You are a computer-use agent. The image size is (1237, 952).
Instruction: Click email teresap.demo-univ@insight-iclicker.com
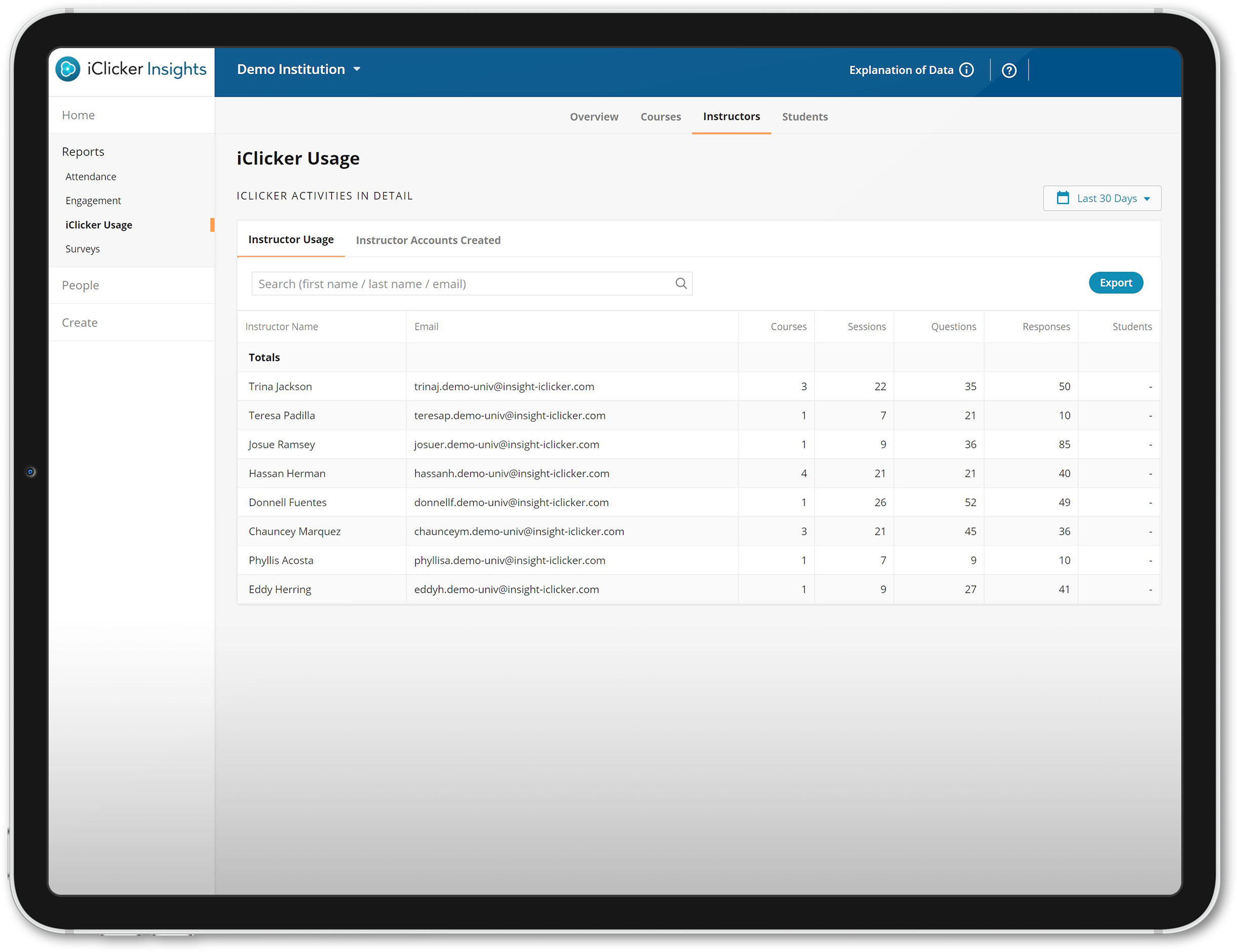pos(509,415)
